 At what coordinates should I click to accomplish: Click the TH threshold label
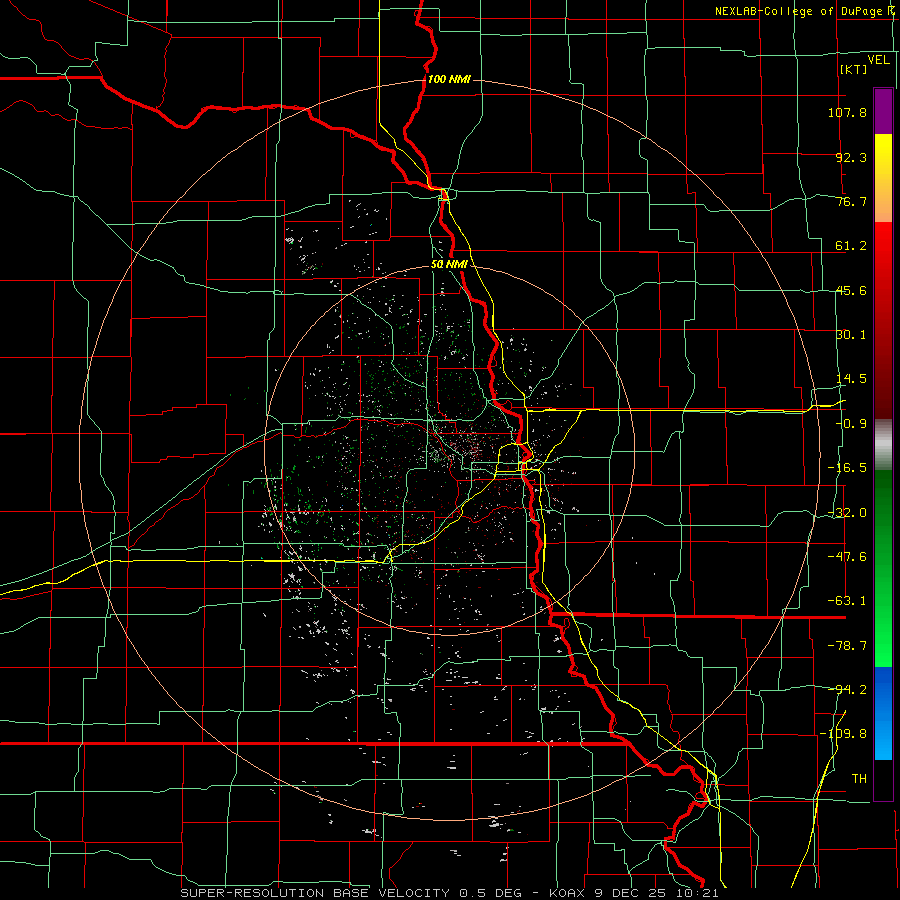(x=859, y=779)
